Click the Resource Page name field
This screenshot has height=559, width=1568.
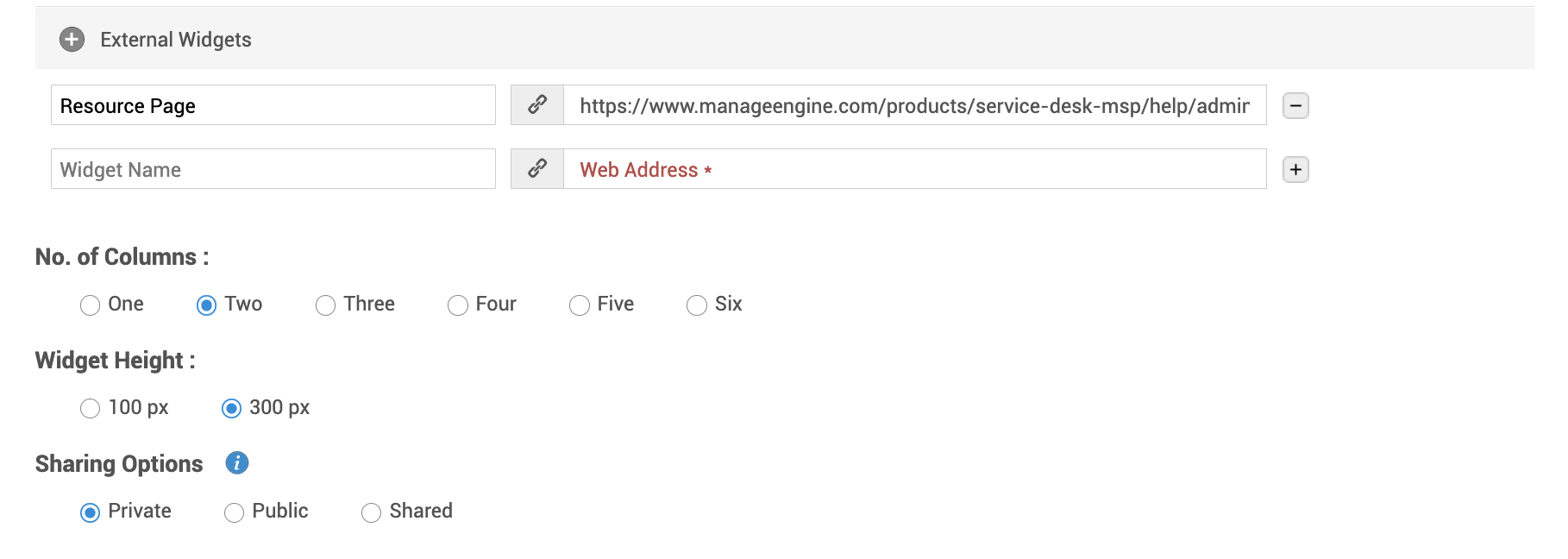[273, 105]
